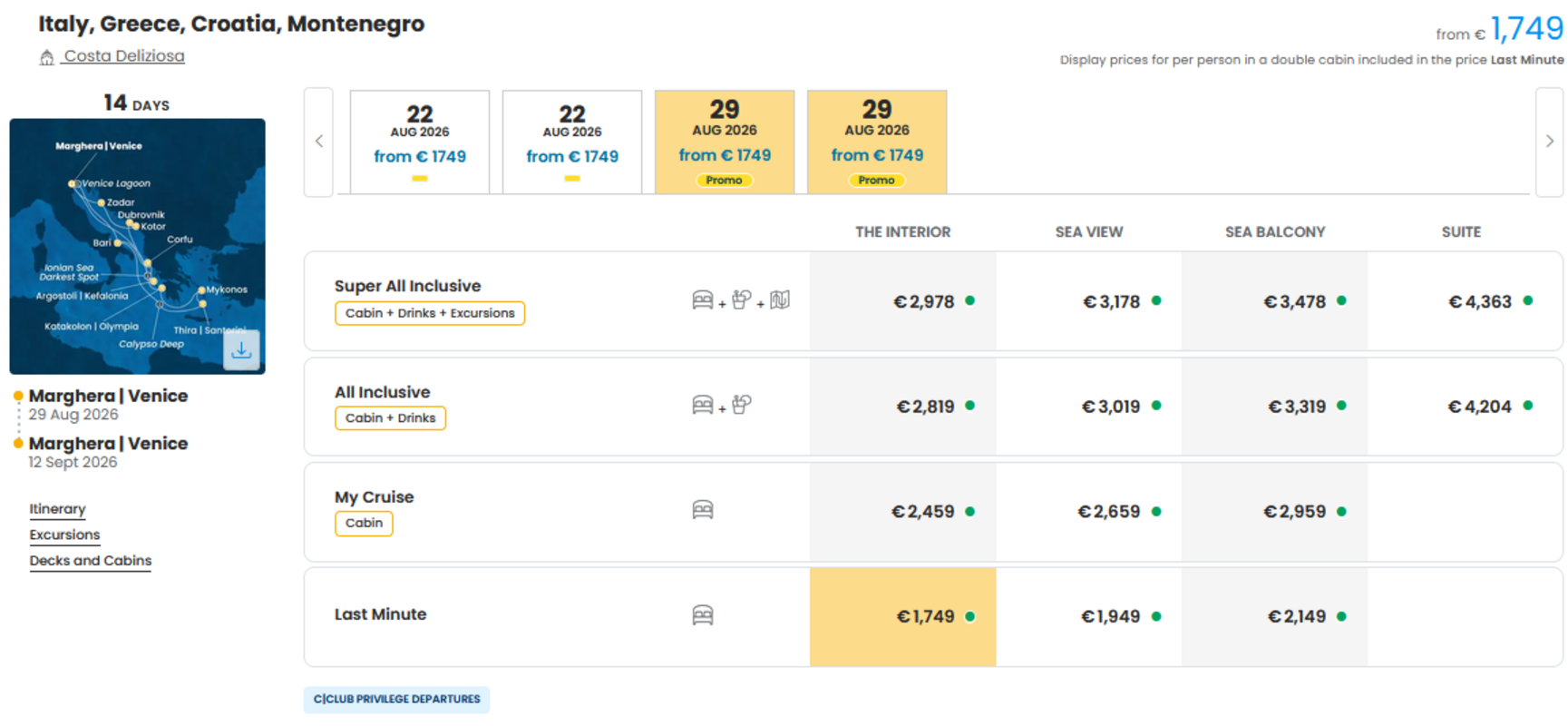Click the drinks icon in Super All Inclusive row
Screen dimensions: 1568x726
(x=742, y=299)
